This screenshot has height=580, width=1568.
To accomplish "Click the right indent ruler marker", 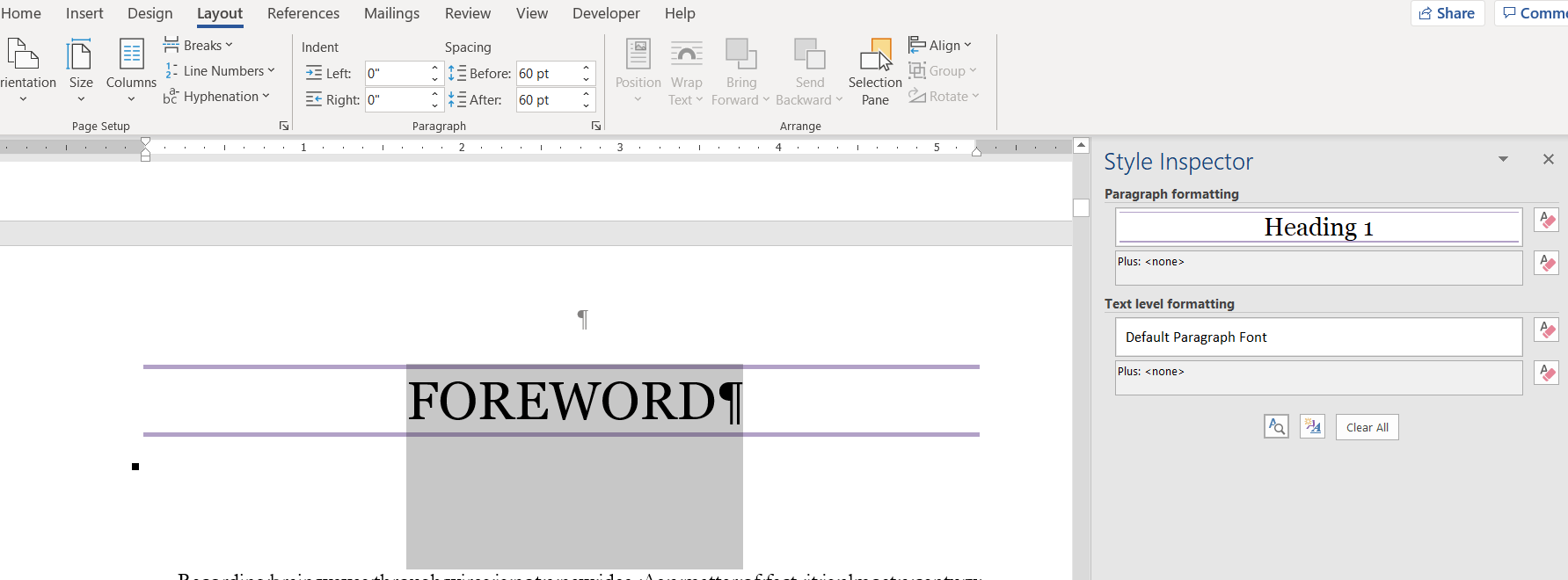I will 976,152.
